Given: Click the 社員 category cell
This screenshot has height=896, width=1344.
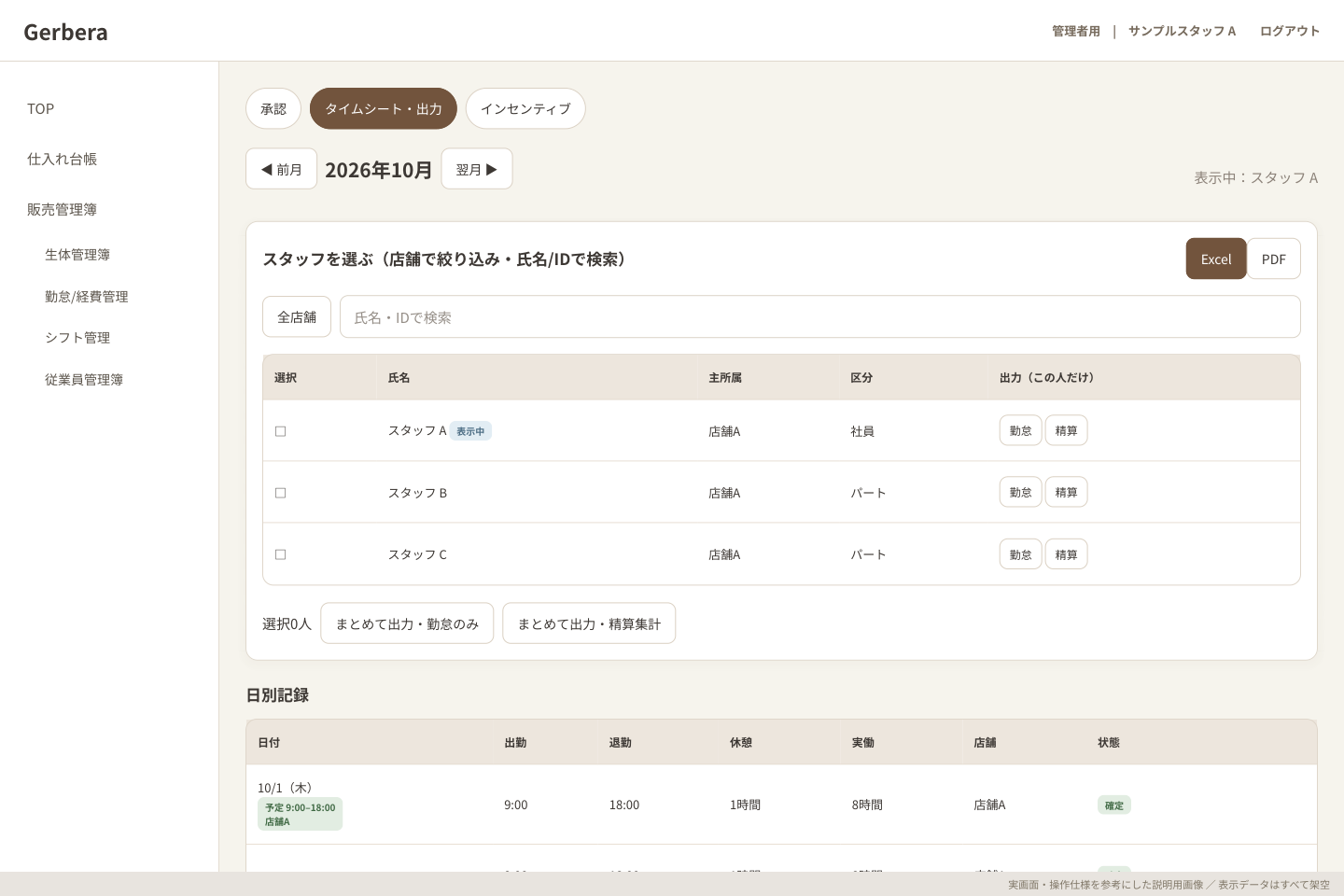Looking at the screenshot, I should (862, 431).
